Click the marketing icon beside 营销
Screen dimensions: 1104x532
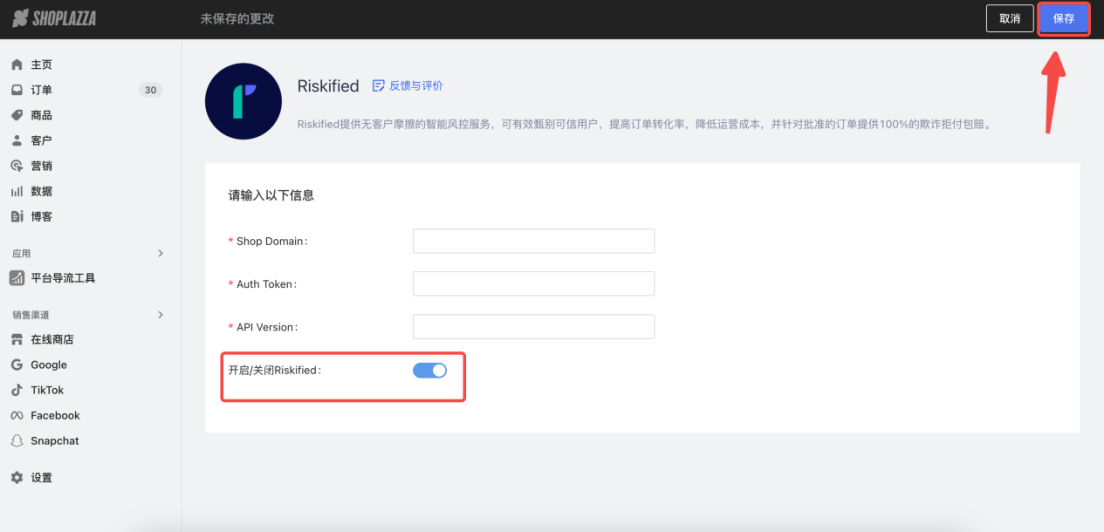pyautogui.click(x=17, y=166)
